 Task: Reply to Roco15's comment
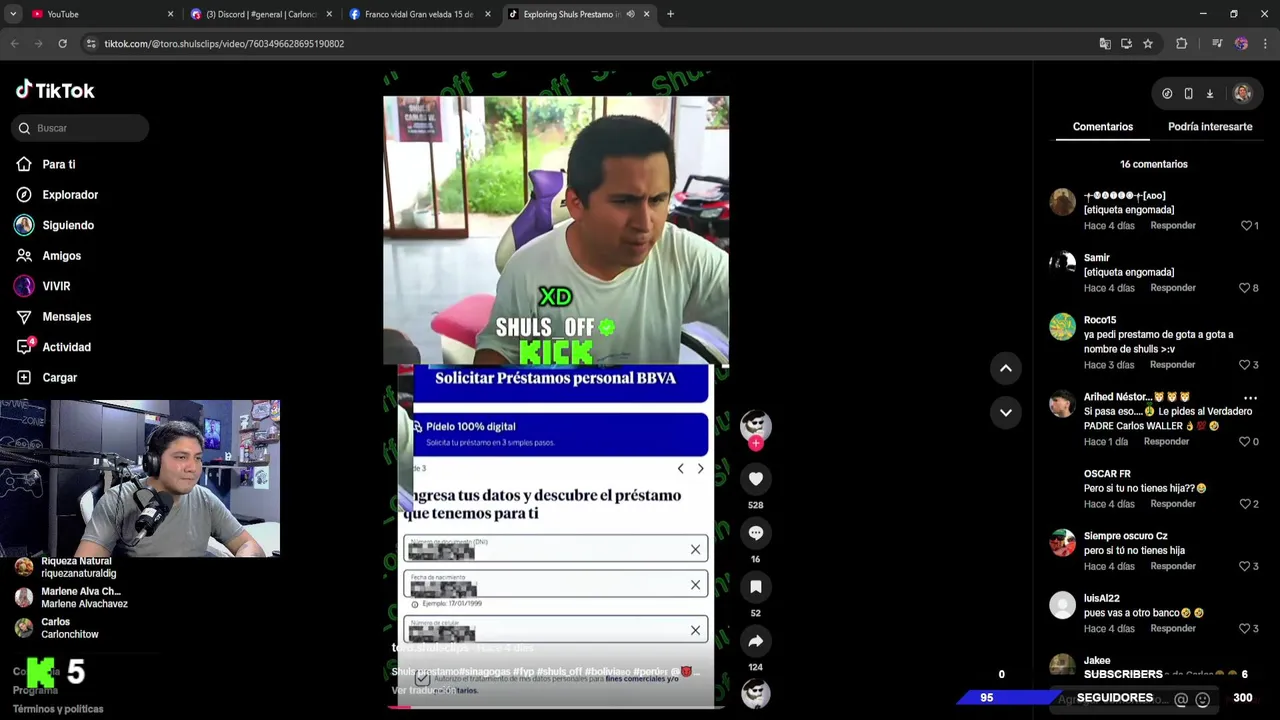coord(1173,365)
